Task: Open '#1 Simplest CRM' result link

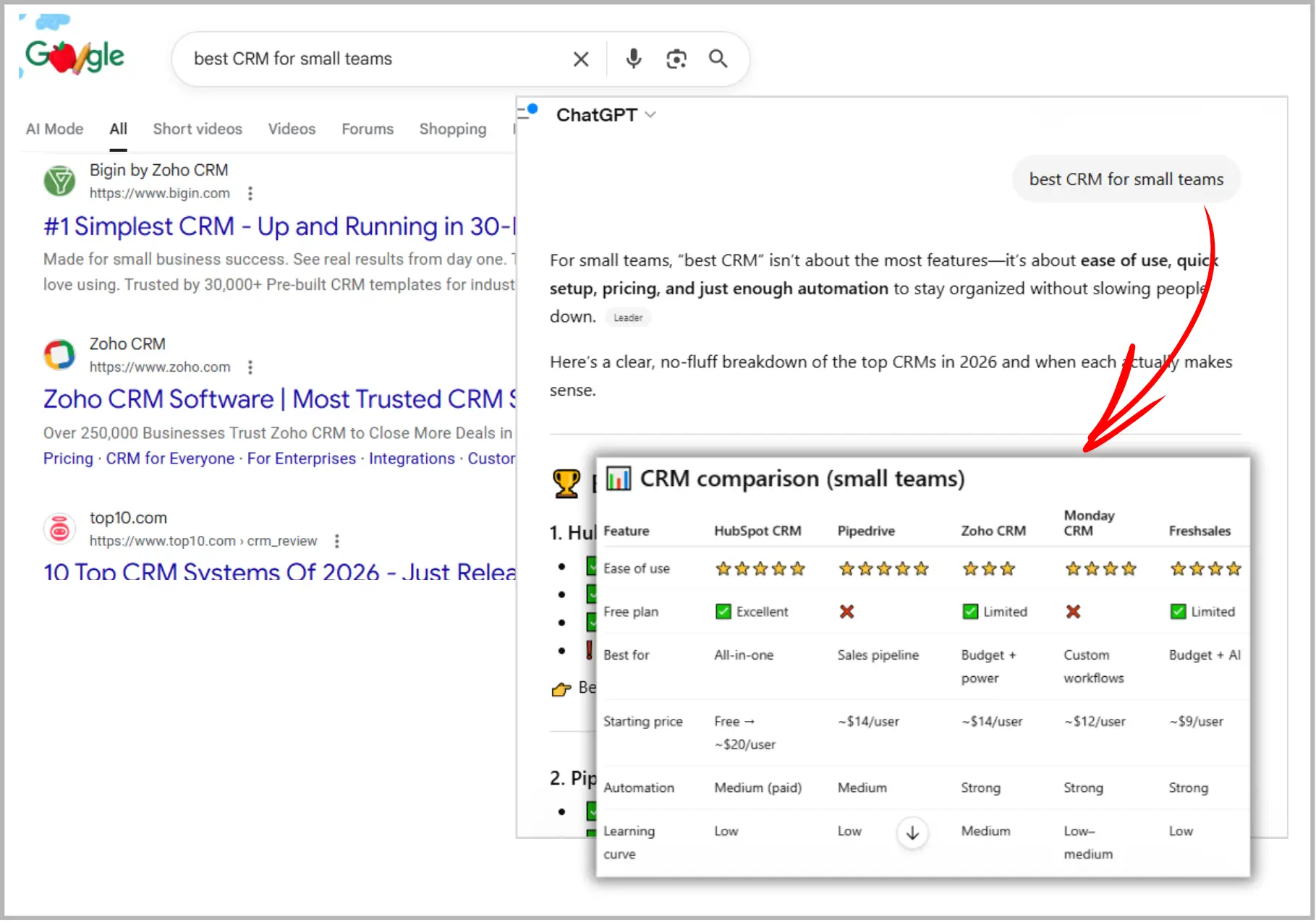Action: pyautogui.click(x=280, y=226)
